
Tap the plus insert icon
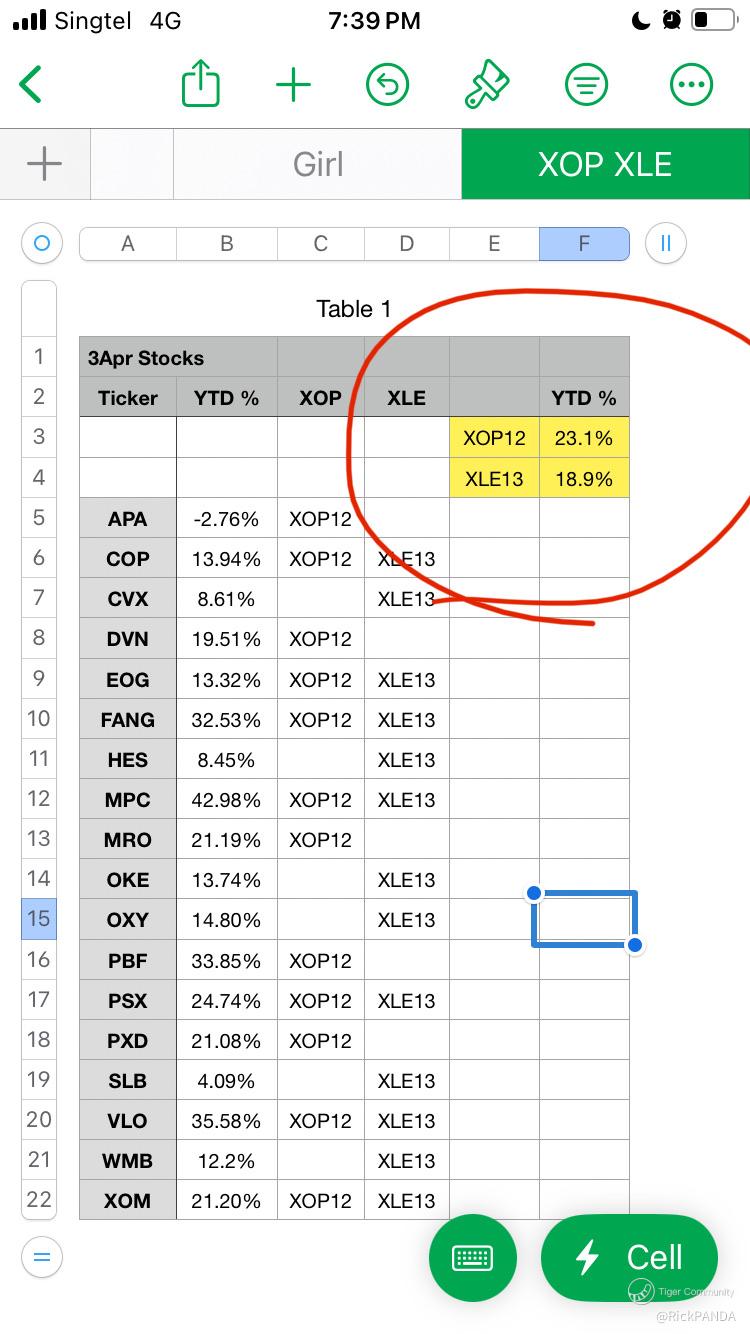pyautogui.click(x=293, y=85)
